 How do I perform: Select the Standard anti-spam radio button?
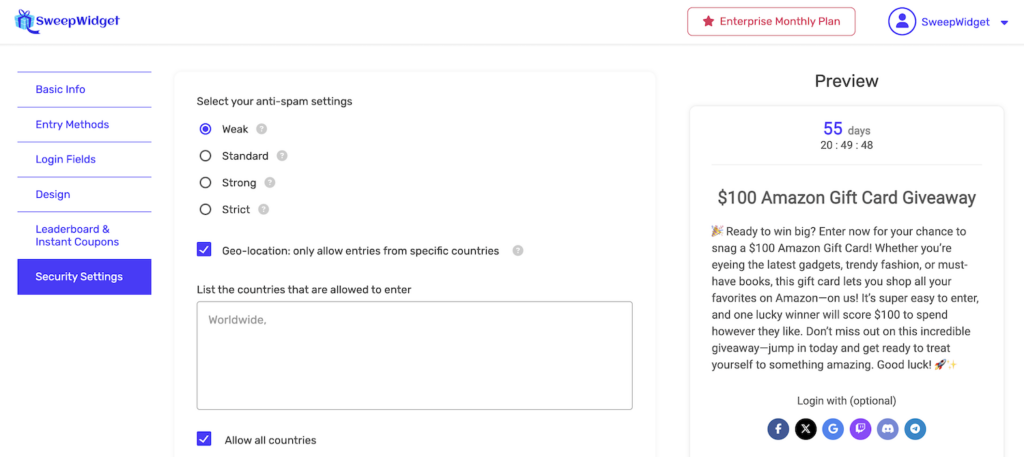click(206, 156)
